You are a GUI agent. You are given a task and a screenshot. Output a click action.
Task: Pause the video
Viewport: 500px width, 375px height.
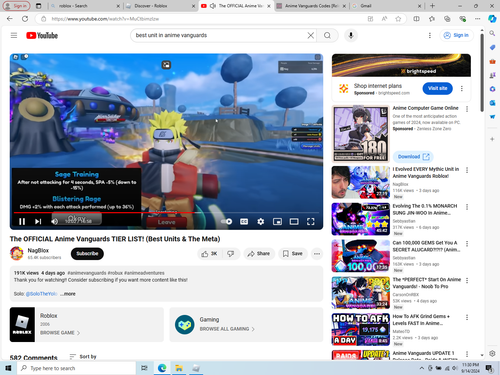tap(22, 221)
